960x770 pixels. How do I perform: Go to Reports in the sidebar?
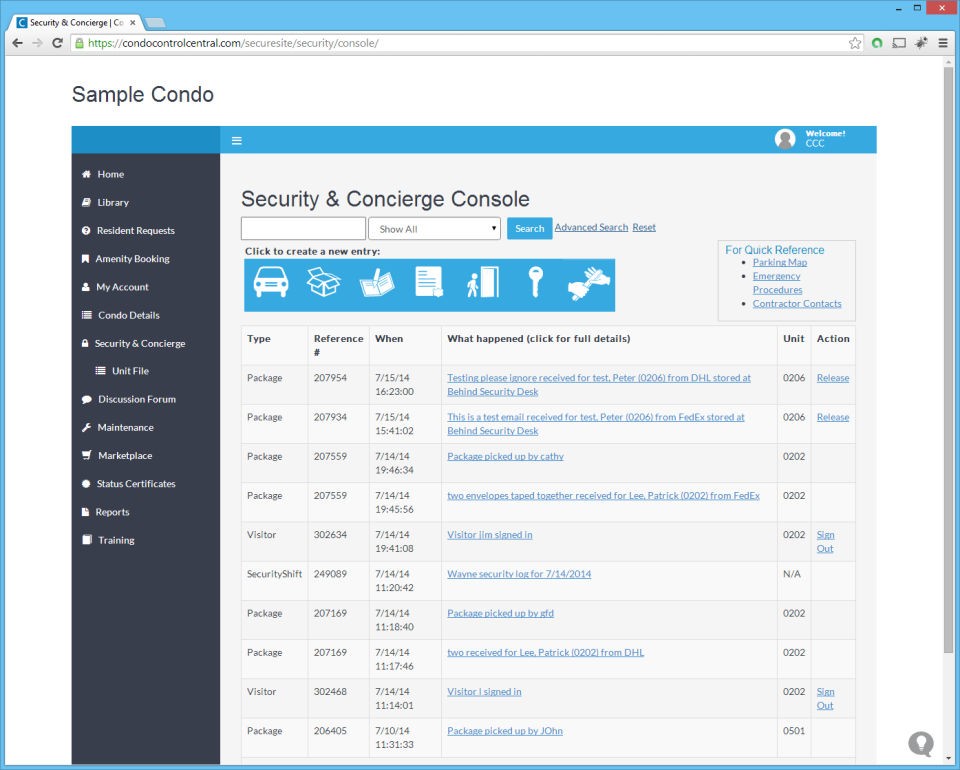click(x=112, y=512)
